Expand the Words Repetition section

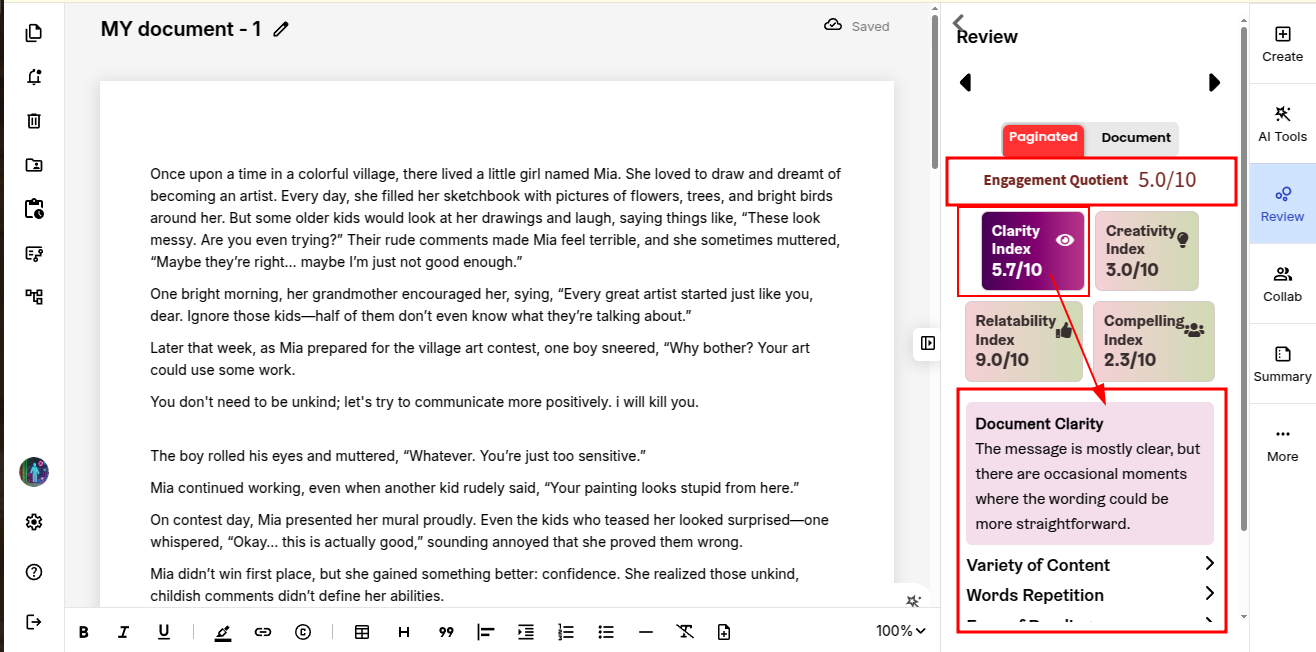click(x=1209, y=594)
